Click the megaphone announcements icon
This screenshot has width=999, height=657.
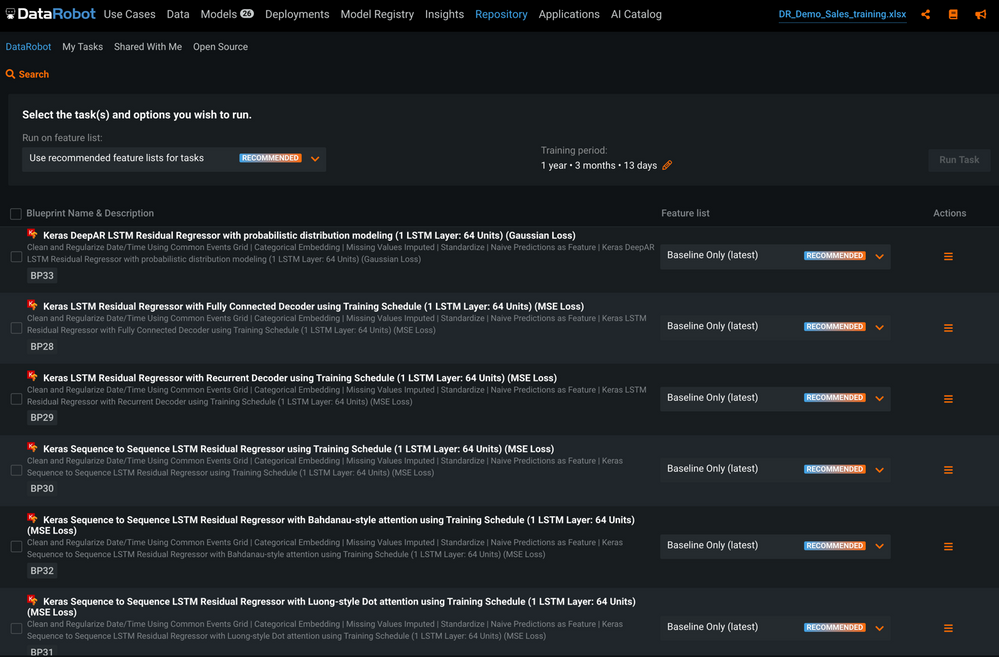(981, 15)
